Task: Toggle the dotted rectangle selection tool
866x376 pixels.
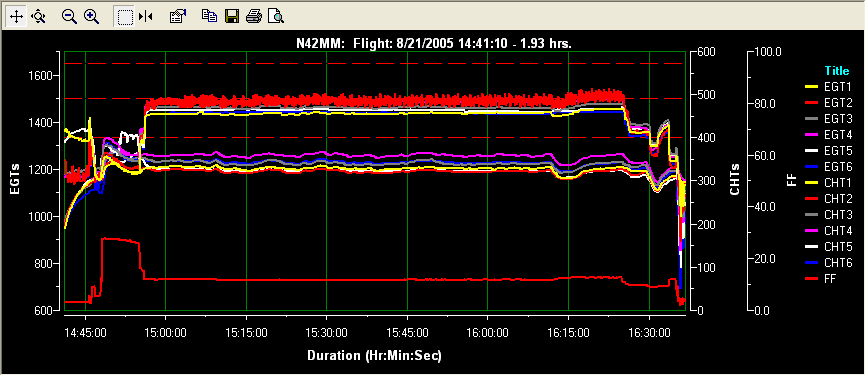Action: (125, 17)
